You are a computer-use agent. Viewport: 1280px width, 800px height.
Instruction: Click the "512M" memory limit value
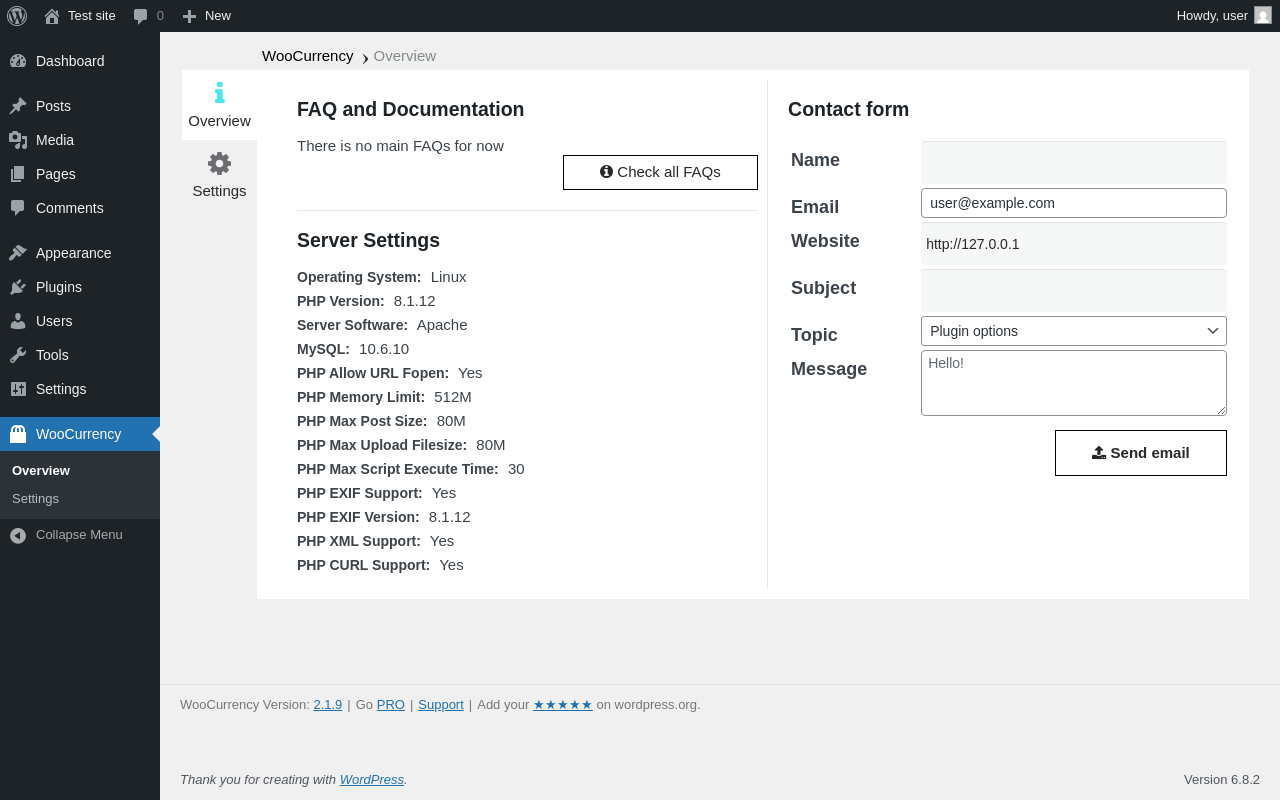453,397
